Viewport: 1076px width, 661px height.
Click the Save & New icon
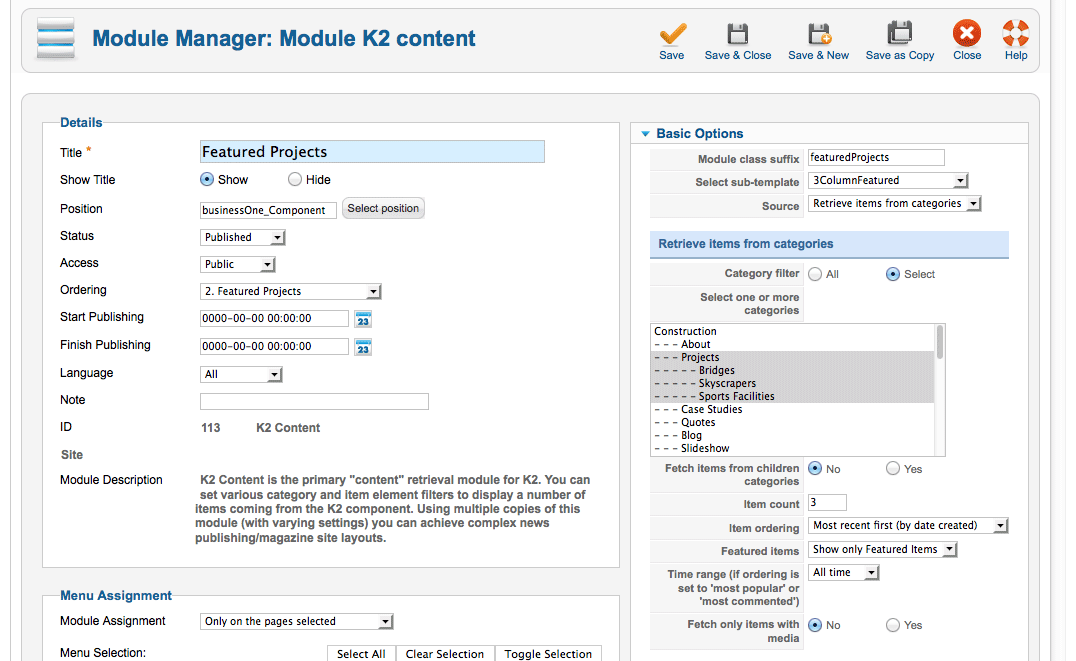tap(819, 34)
